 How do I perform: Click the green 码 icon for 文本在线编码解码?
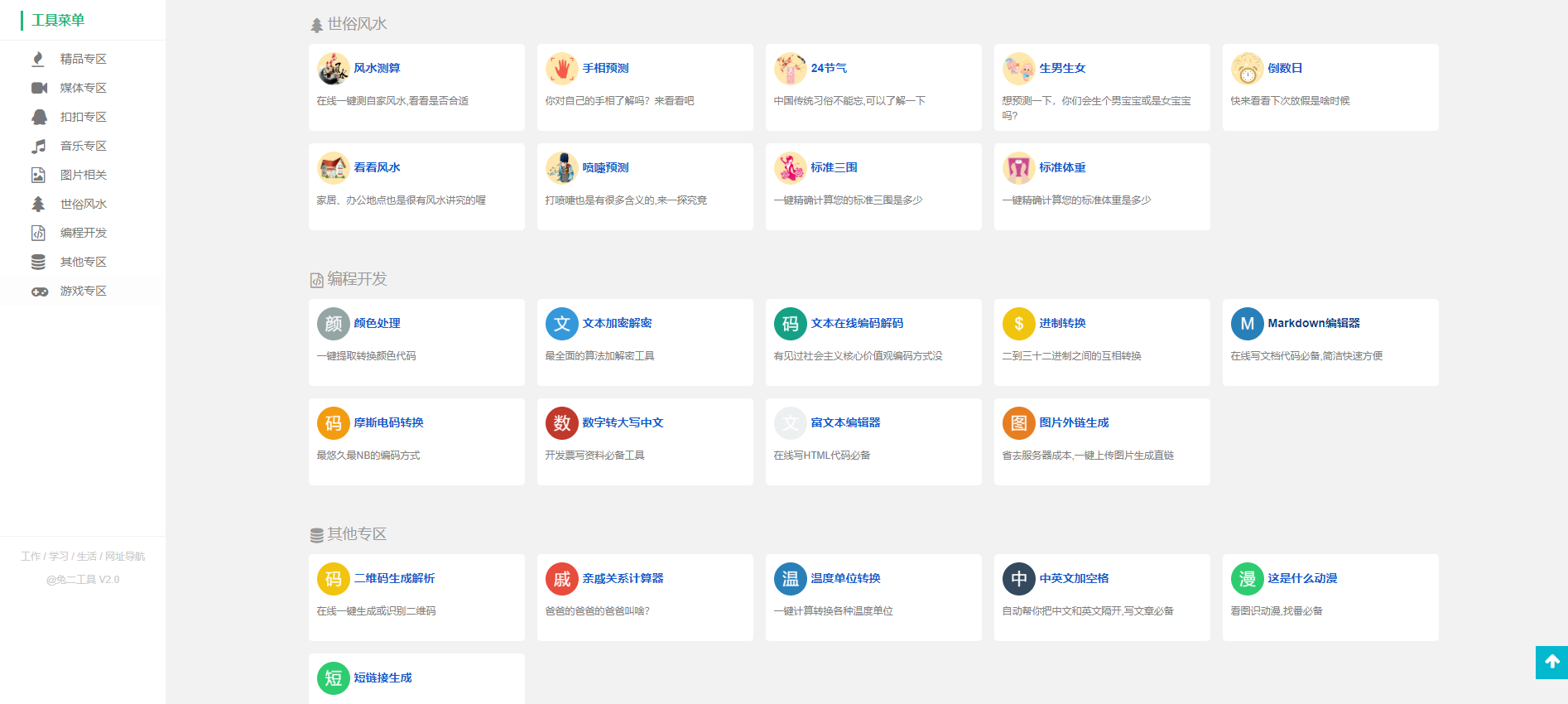coord(791,324)
